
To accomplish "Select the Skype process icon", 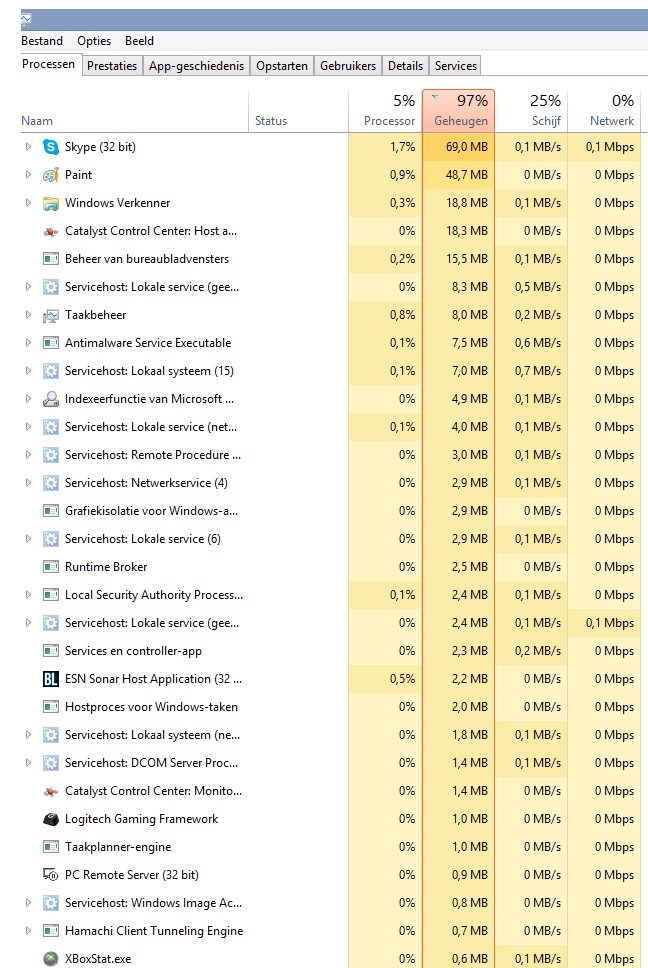I will tap(51, 147).
